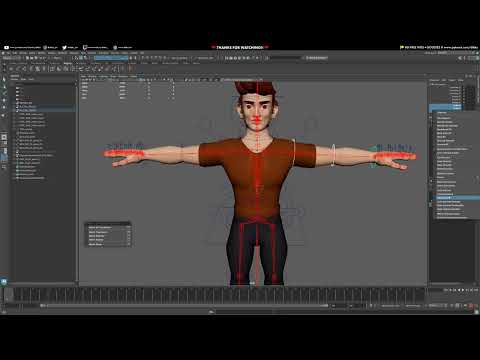Click the single-pane layout icon in toolbox
Screen dimensions: 480x360
(4, 137)
